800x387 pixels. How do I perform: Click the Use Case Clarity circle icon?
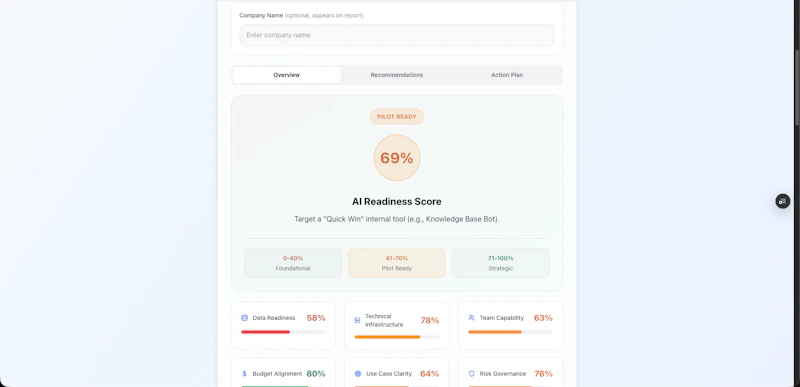(x=358, y=374)
